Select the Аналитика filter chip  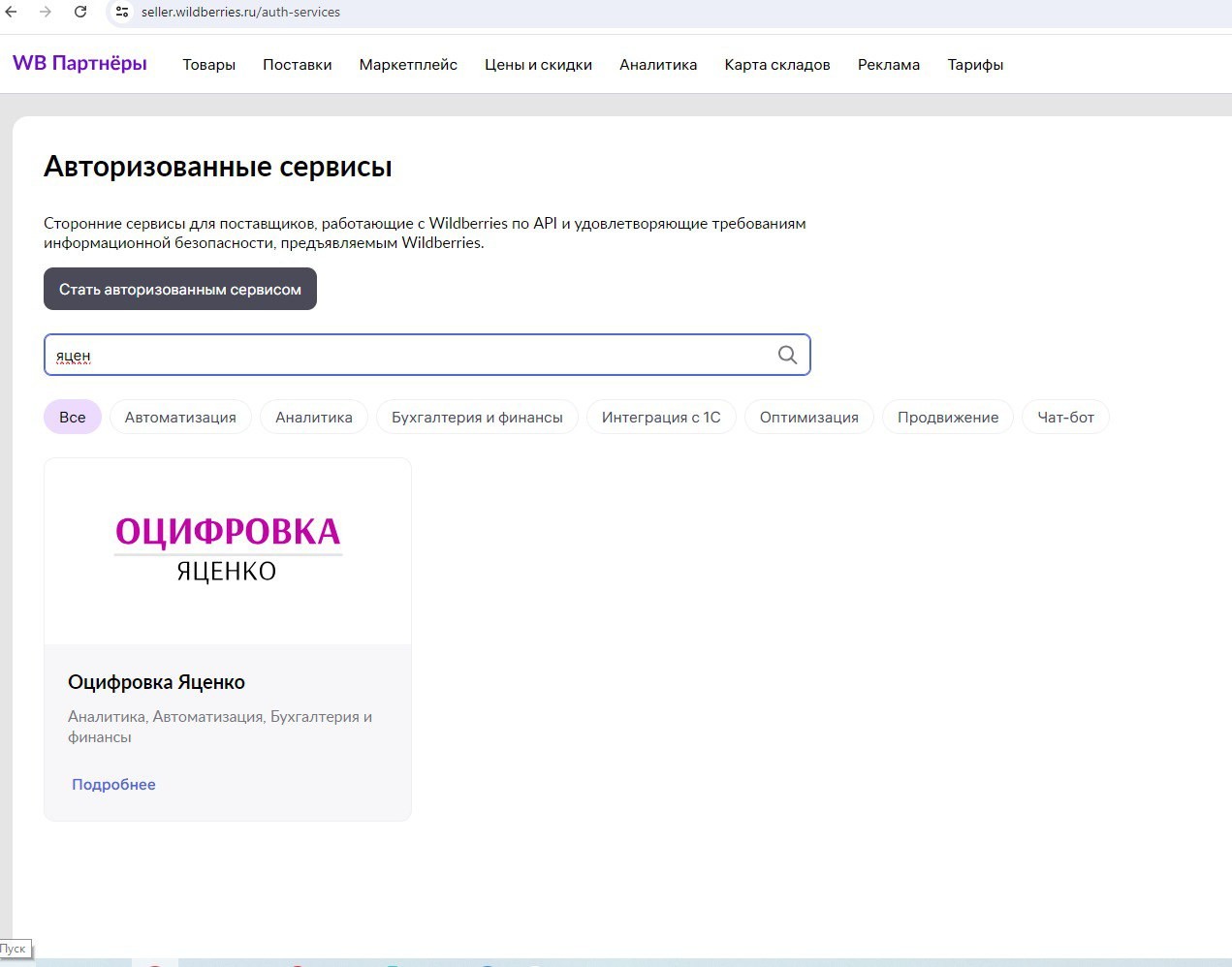pos(314,417)
